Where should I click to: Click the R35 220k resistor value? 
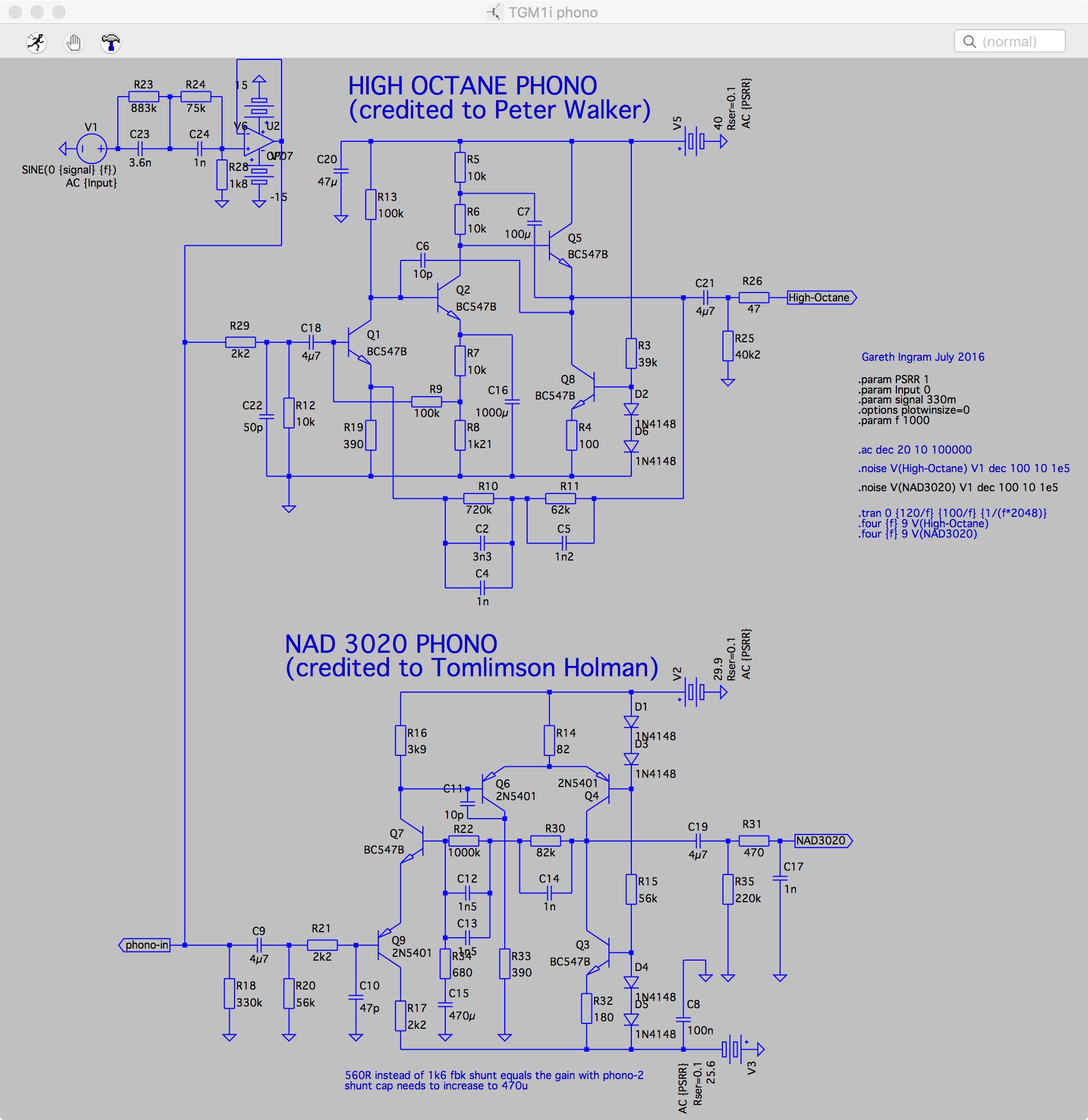point(748,898)
